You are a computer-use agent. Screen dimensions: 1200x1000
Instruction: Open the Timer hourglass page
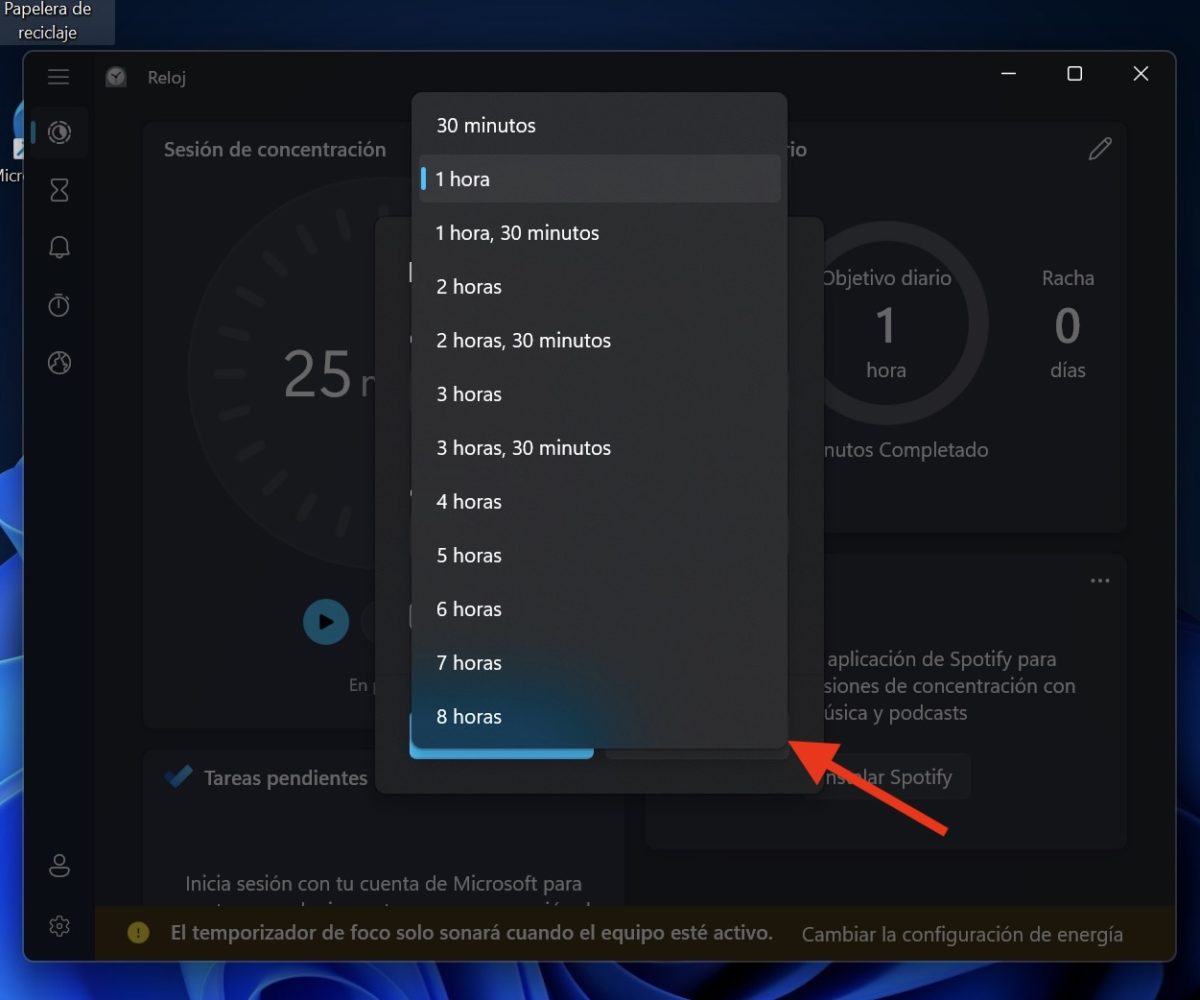[59, 190]
